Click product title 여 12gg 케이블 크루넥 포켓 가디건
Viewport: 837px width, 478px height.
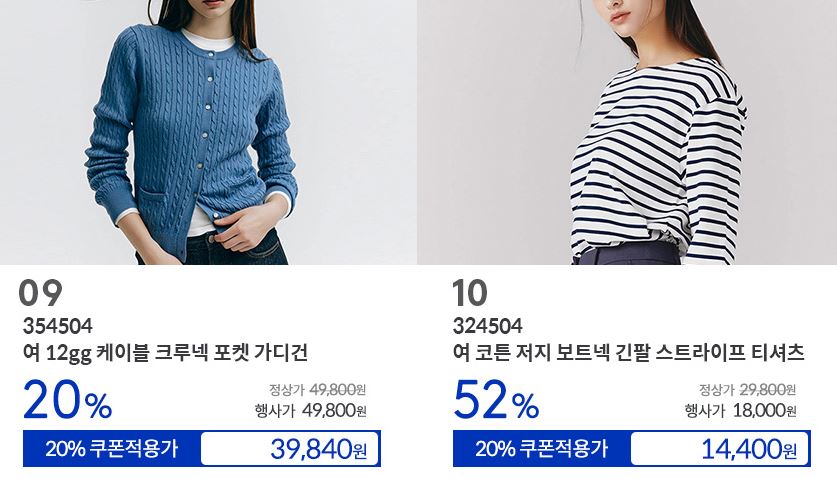[165, 353]
